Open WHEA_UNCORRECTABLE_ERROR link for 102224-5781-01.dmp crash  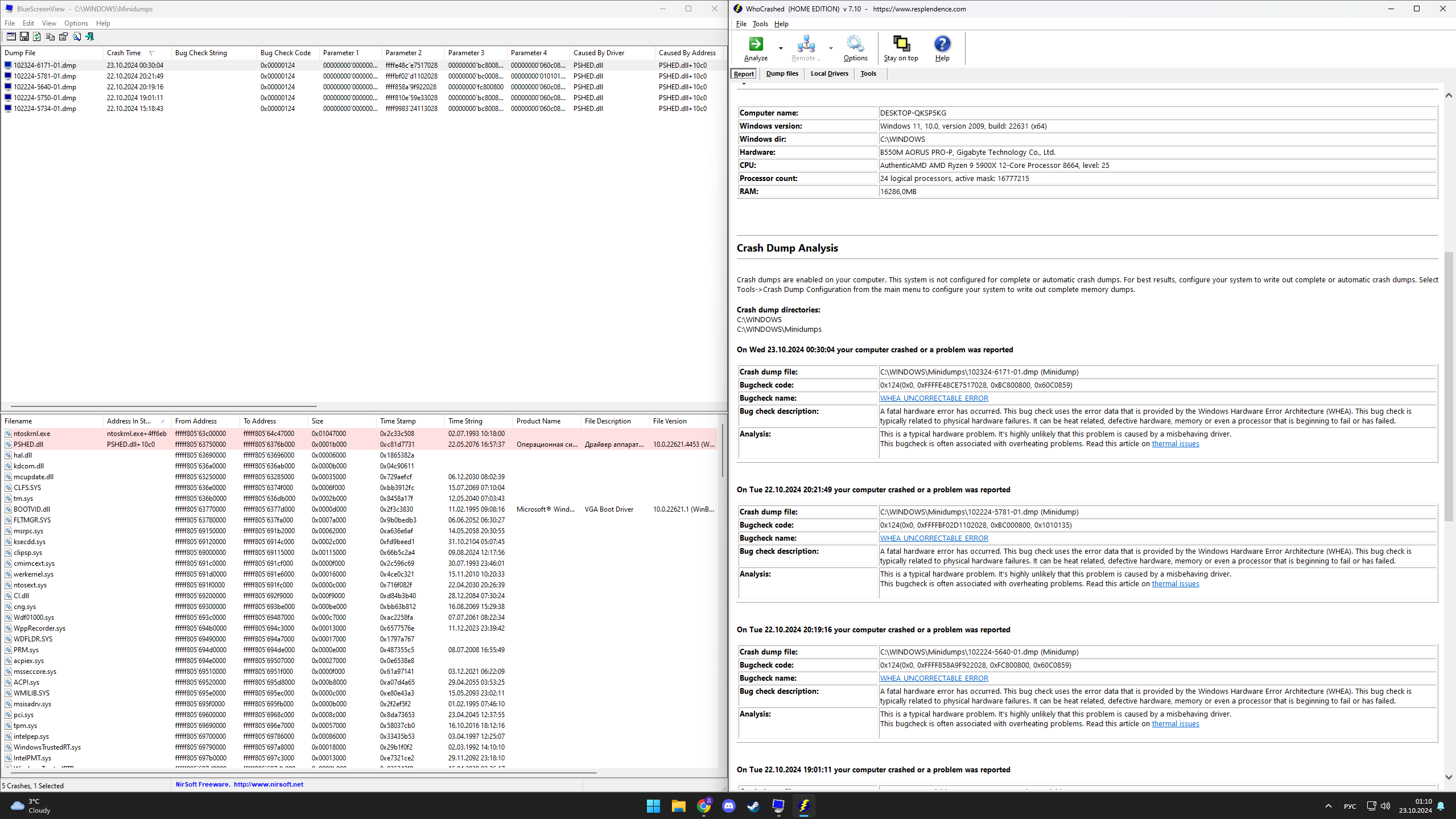(934, 538)
